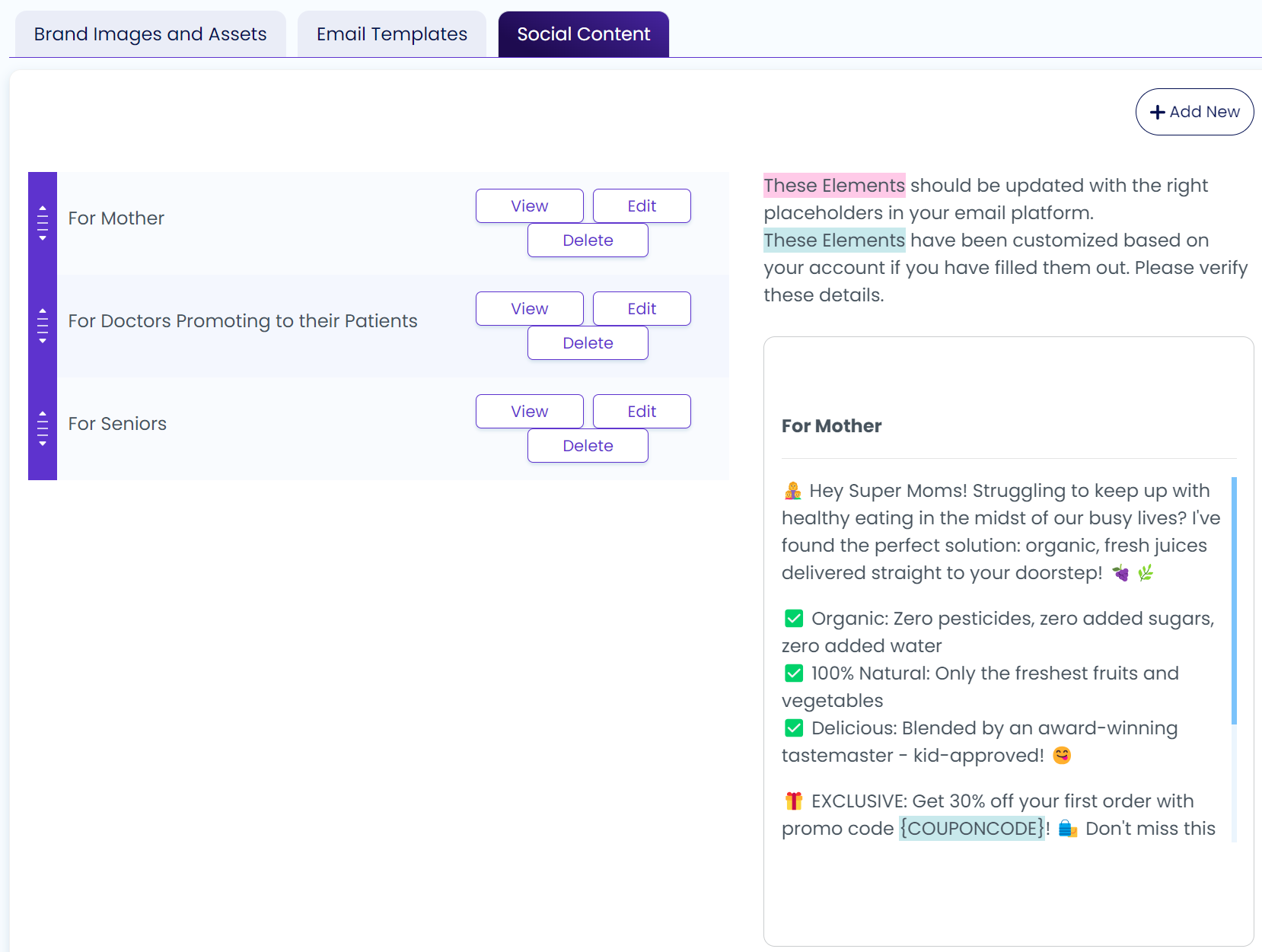The width and height of the screenshot is (1262, 952).
Task: Click the mom emoji before Hey Super Moms
Action: coord(793,491)
